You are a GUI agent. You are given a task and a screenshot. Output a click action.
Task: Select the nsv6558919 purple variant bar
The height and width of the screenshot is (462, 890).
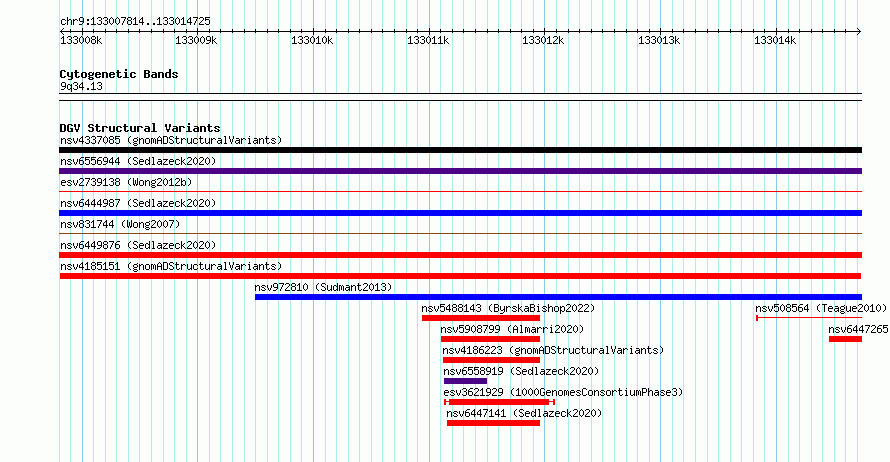[465, 381]
